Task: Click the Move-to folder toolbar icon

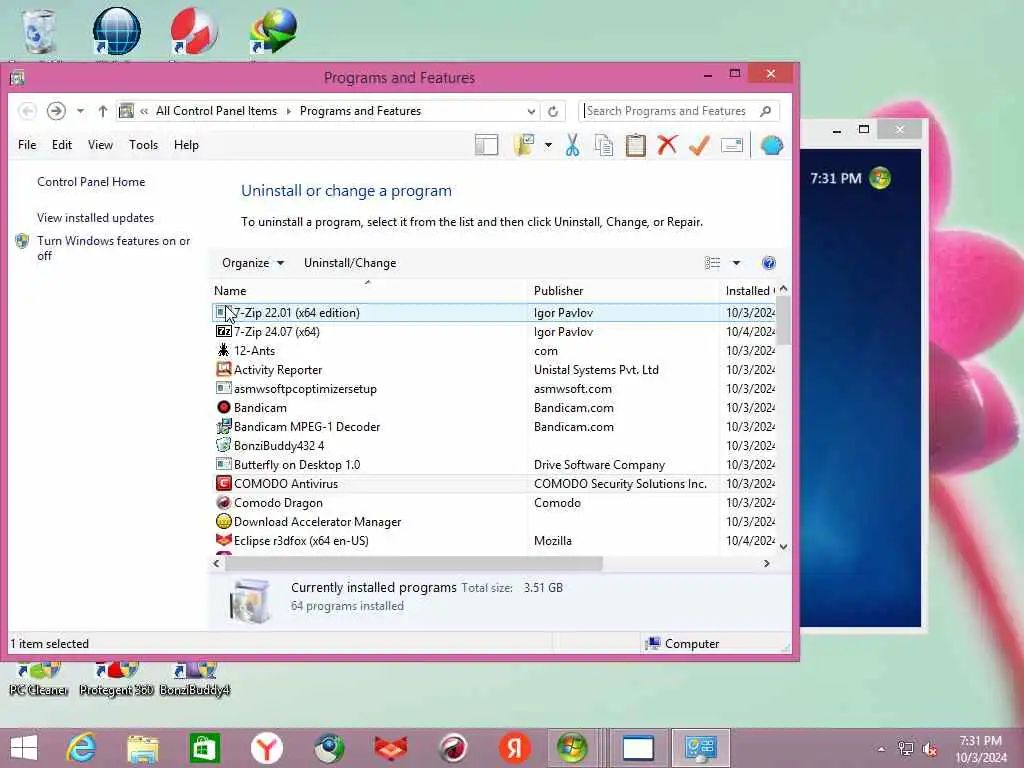Action: [x=524, y=145]
